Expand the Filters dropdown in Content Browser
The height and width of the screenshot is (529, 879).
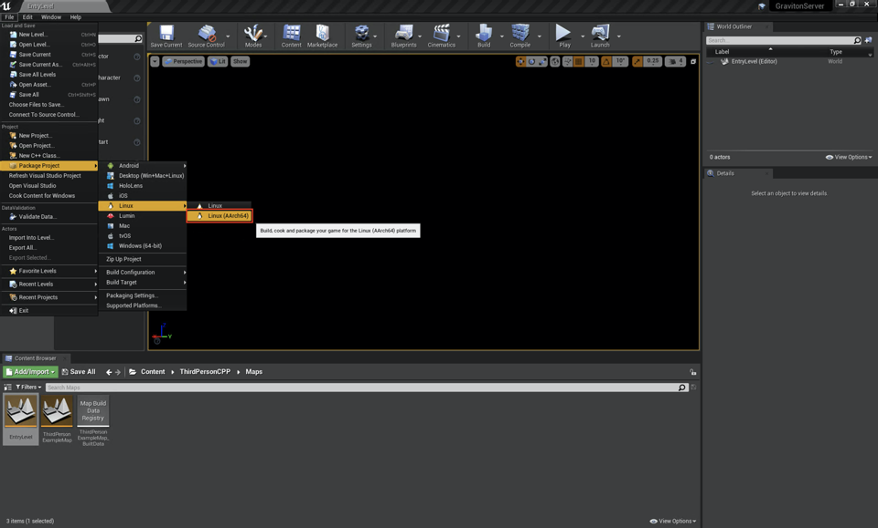point(27,387)
